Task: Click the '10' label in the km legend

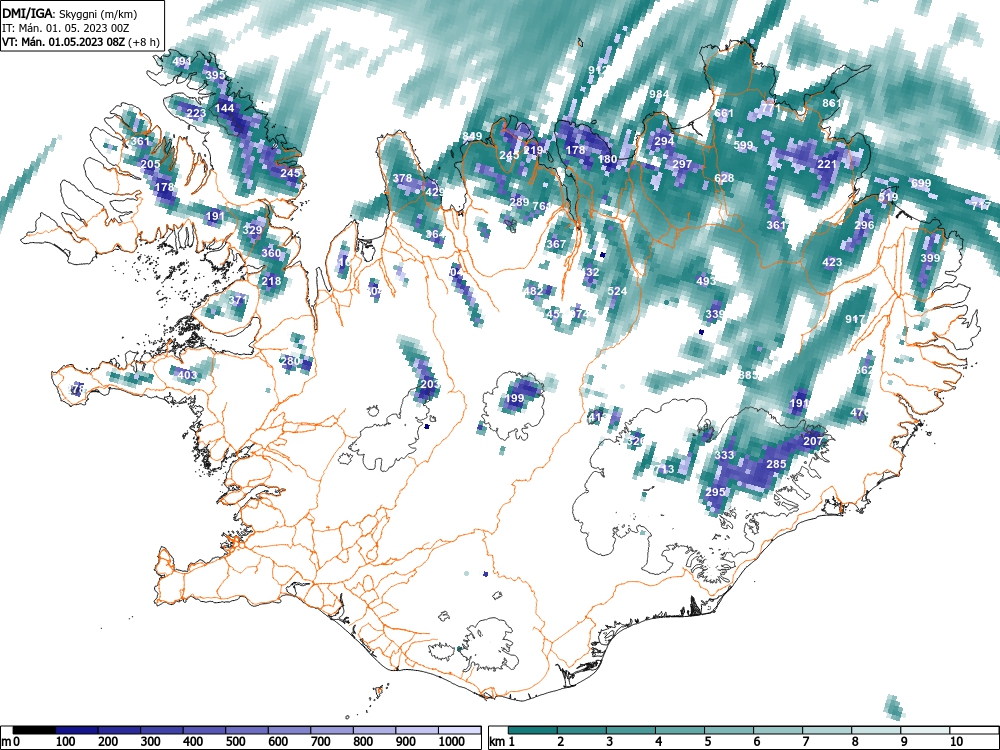Action: [x=955, y=742]
